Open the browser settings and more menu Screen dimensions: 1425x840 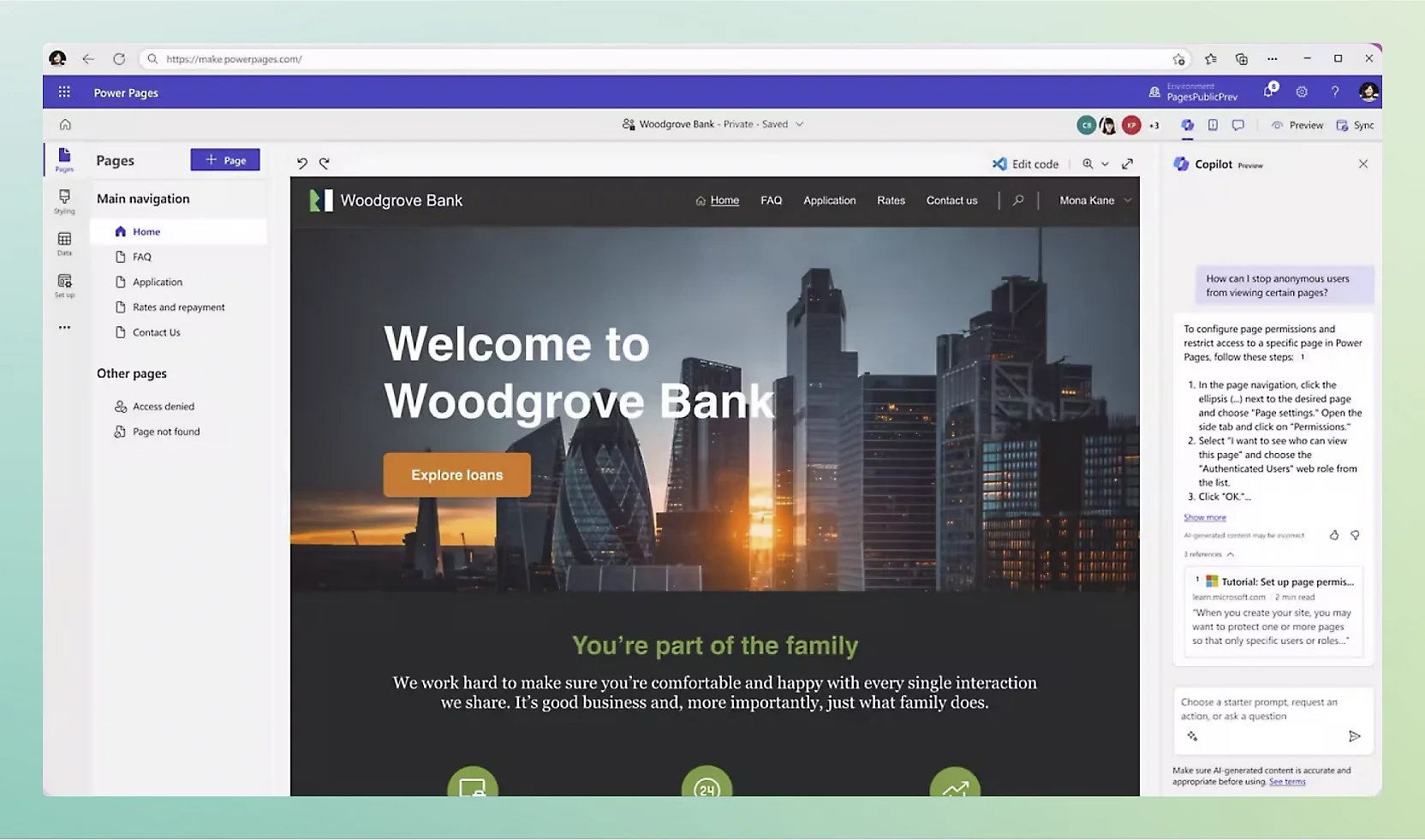point(1273,59)
